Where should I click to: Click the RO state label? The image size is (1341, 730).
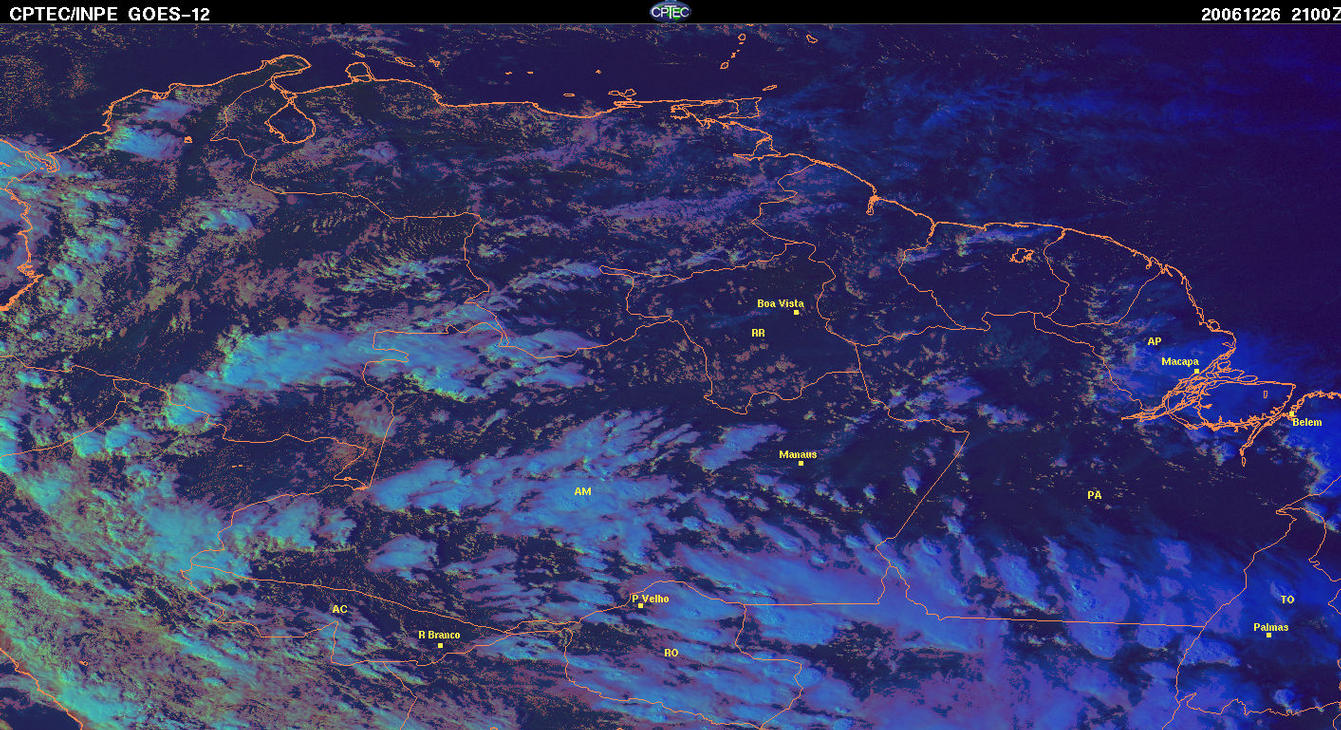(671, 652)
